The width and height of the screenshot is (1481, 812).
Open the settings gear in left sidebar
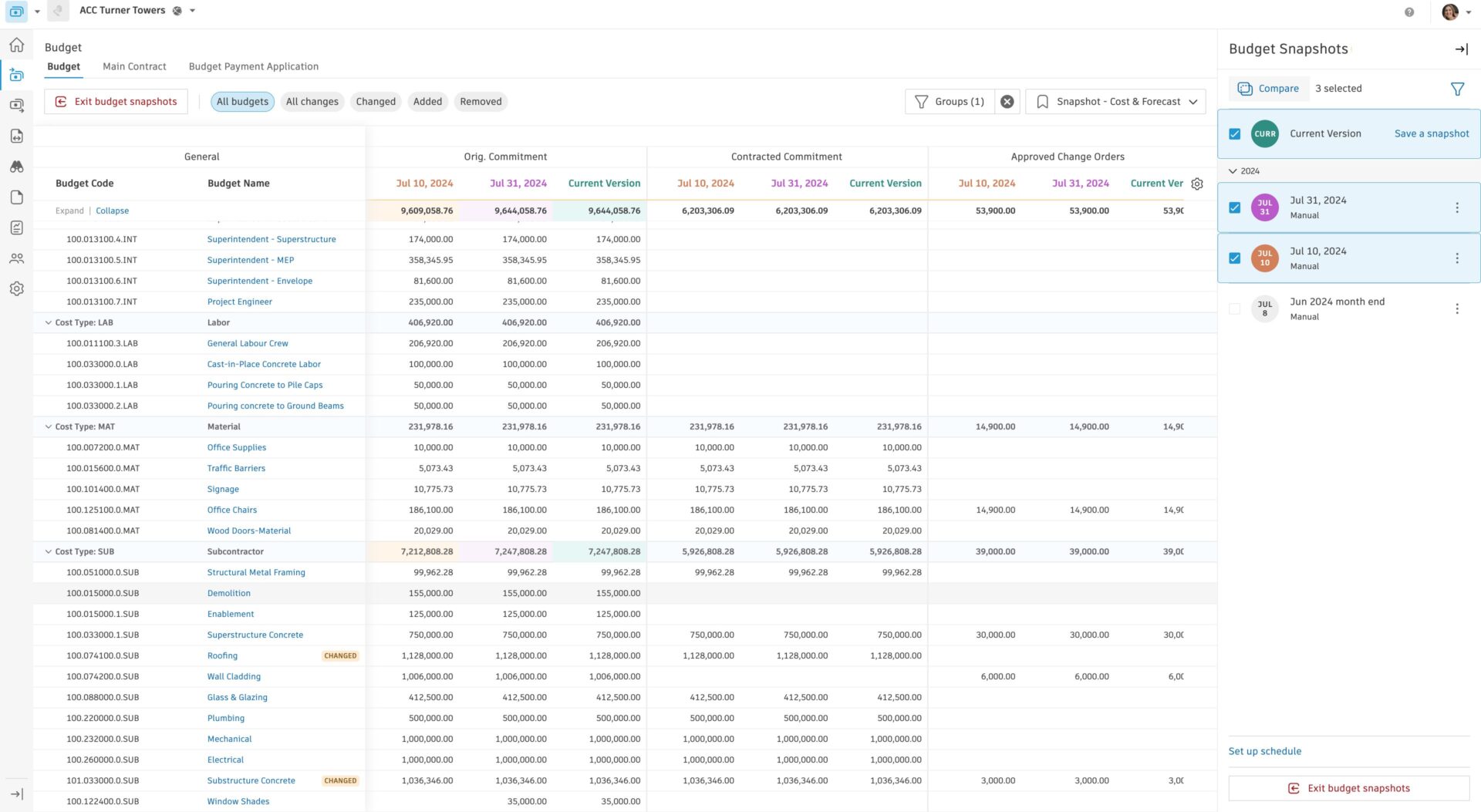(x=16, y=288)
